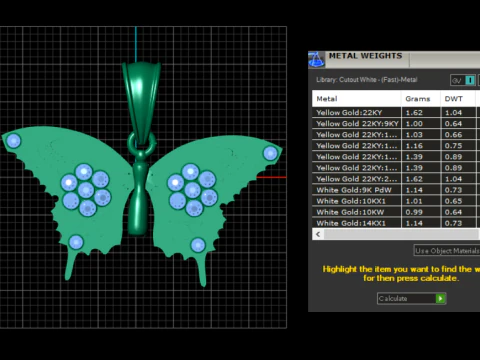This screenshot has height=360, width=480.
Task: Click the 1.00 grams value for 22KY:9KY
Action: (x=421, y=123)
